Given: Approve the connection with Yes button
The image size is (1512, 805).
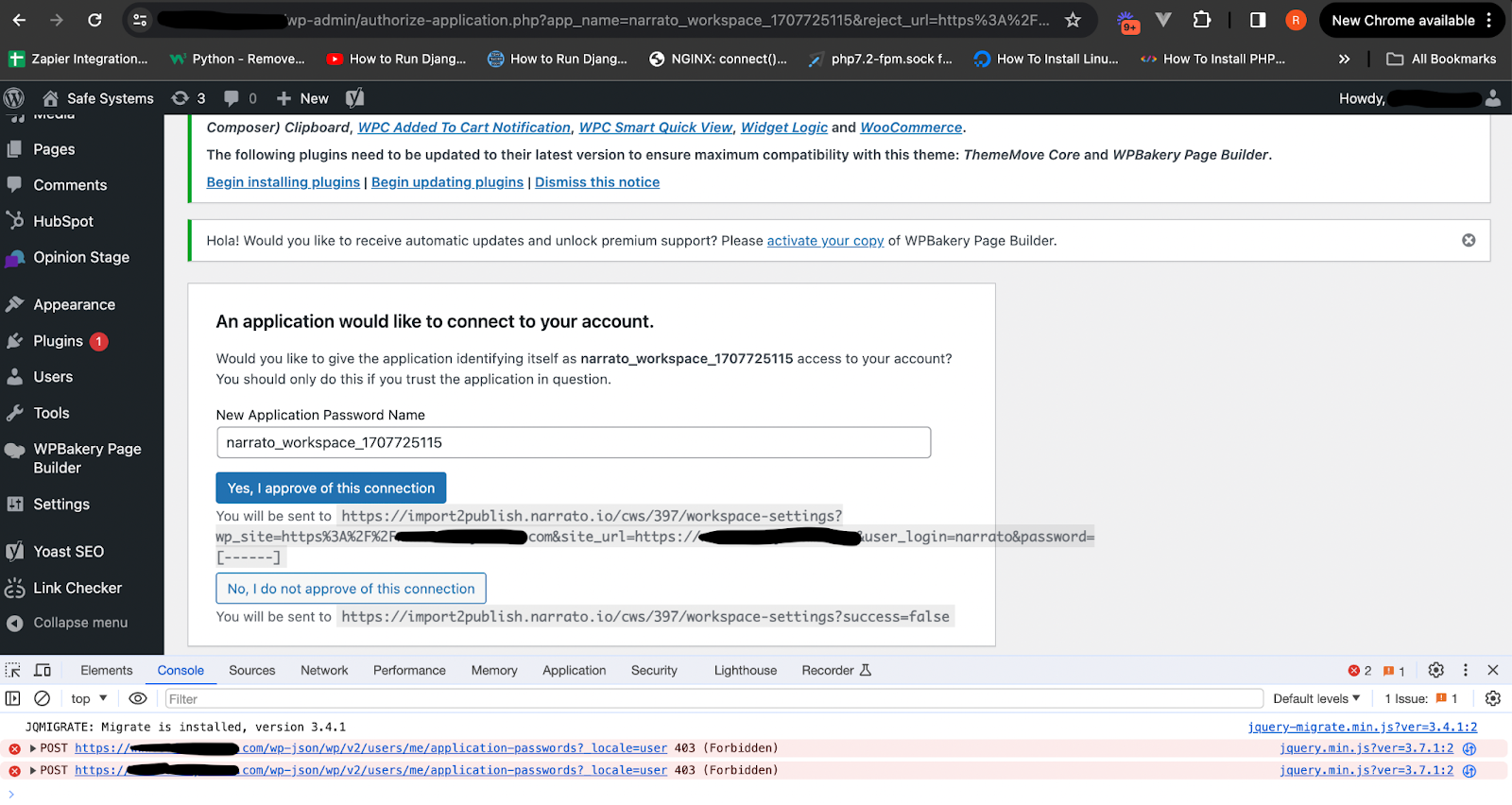Looking at the screenshot, I should (331, 488).
